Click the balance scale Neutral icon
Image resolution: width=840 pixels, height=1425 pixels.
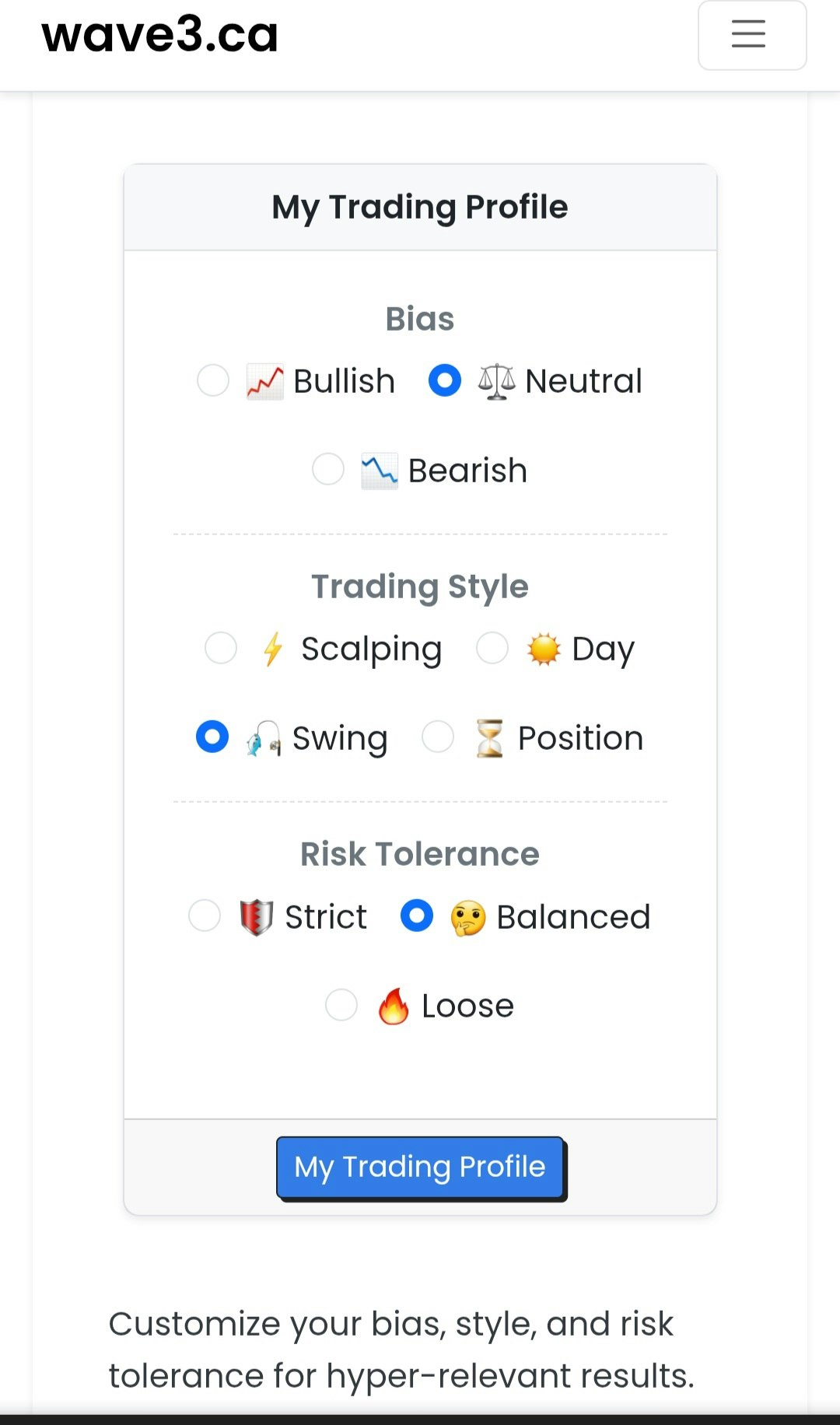pyautogui.click(x=496, y=382)
